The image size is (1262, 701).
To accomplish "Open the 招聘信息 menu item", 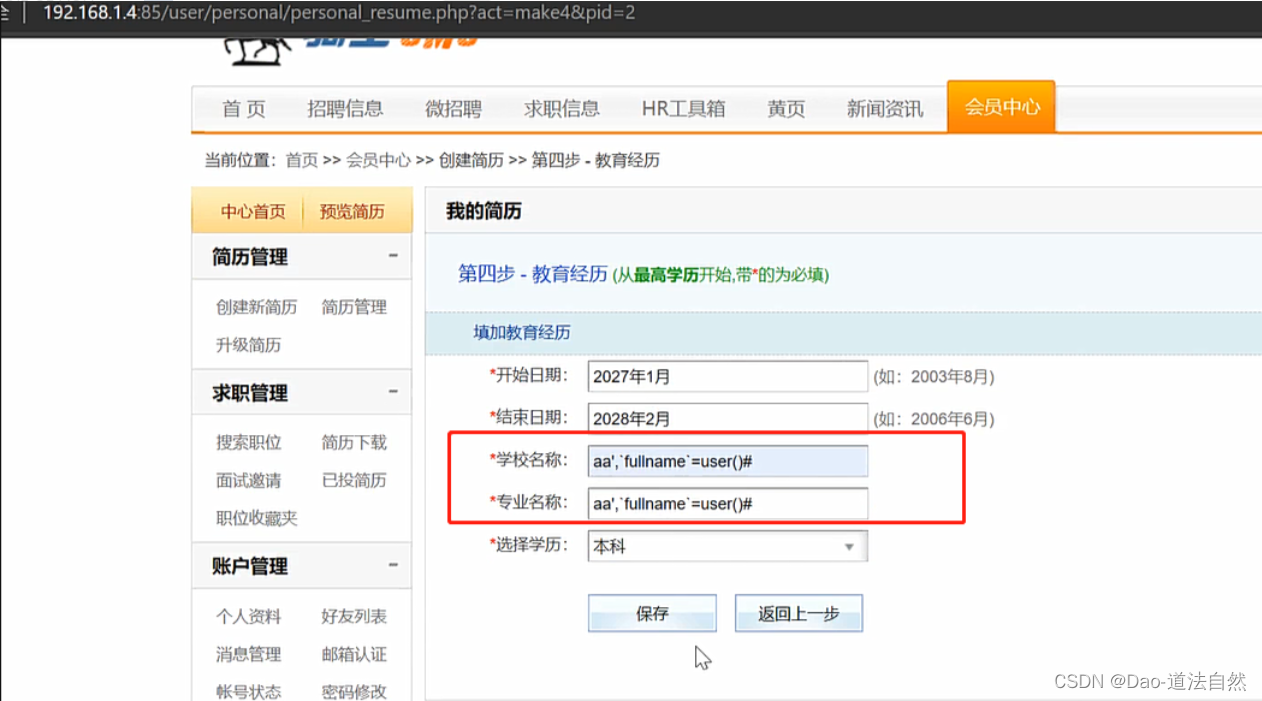I will 345,110.
